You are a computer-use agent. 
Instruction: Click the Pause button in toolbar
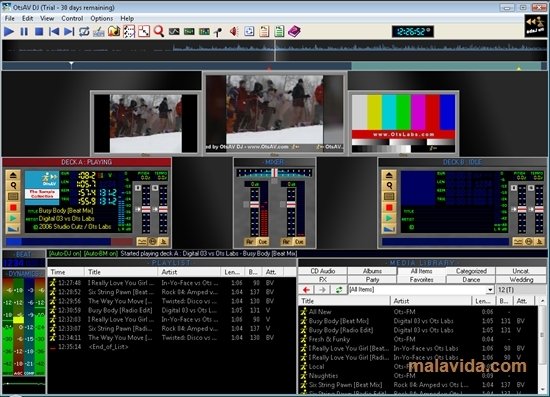24,32
